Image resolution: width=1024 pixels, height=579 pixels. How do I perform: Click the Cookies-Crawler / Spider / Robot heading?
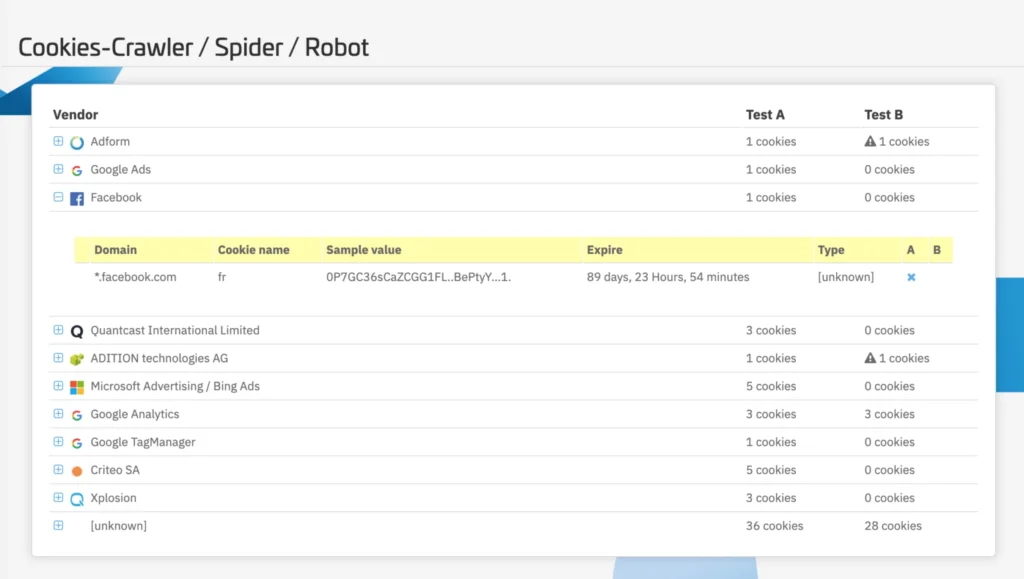click(x=193, y=48)
